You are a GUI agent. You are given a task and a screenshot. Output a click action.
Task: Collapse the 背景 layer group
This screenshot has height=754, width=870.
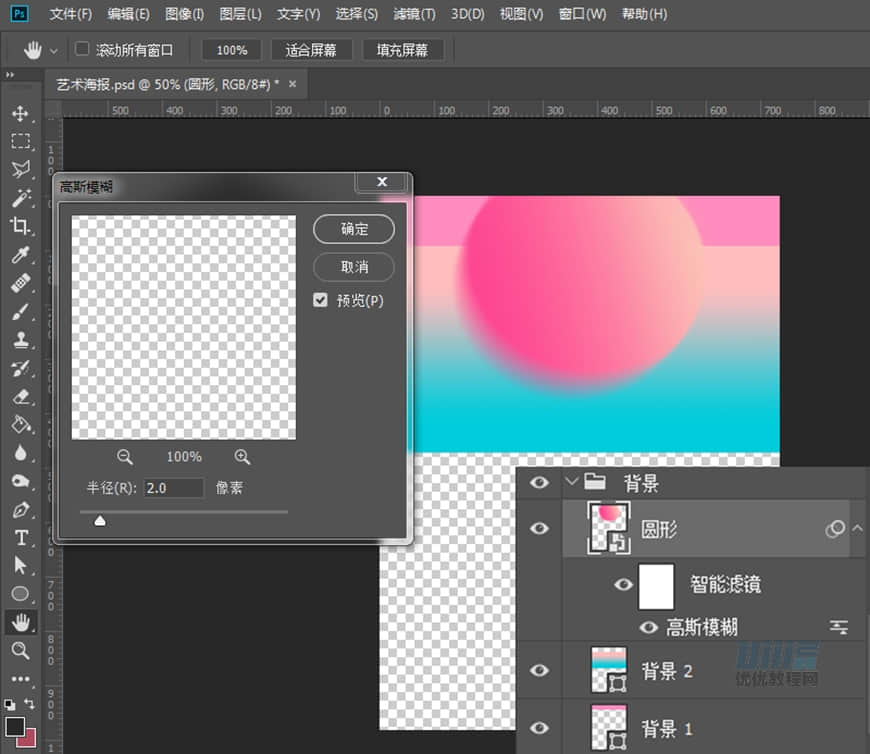572,483
